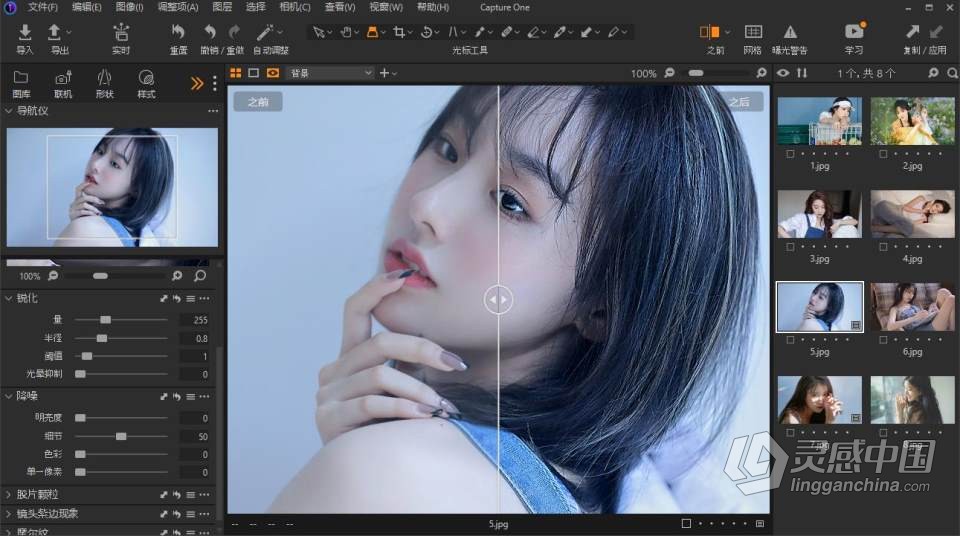
Task: Tick the checkbox under 3.jpg thumbnail
Action: [790, 247]
